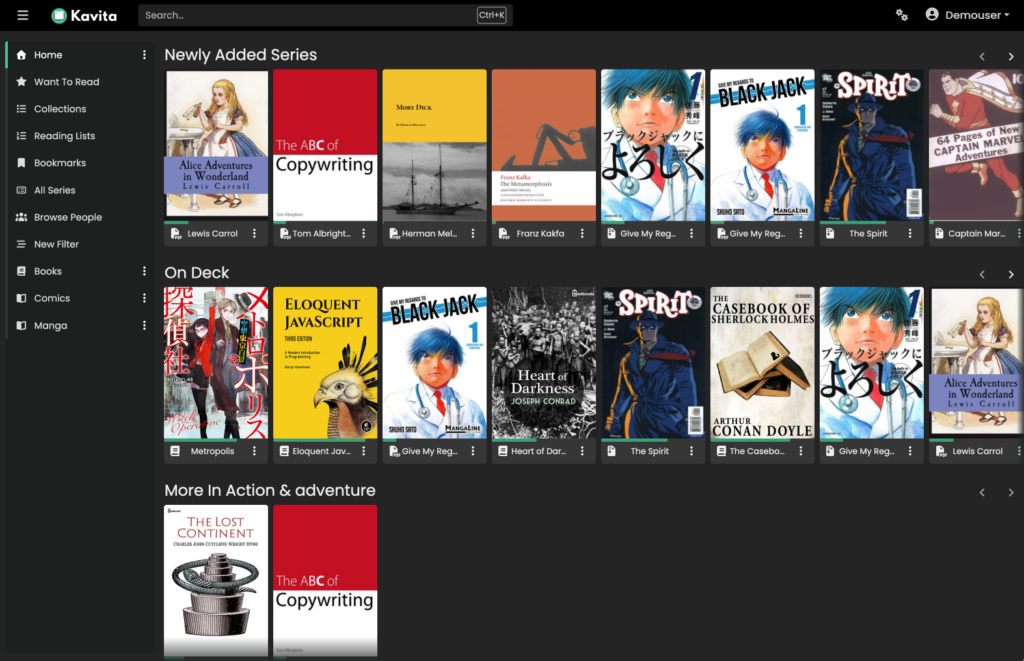The width and height of the screenshot is (1024, 661).
Task: Open the options menu for Metropolis card
Action: point(254,451)
